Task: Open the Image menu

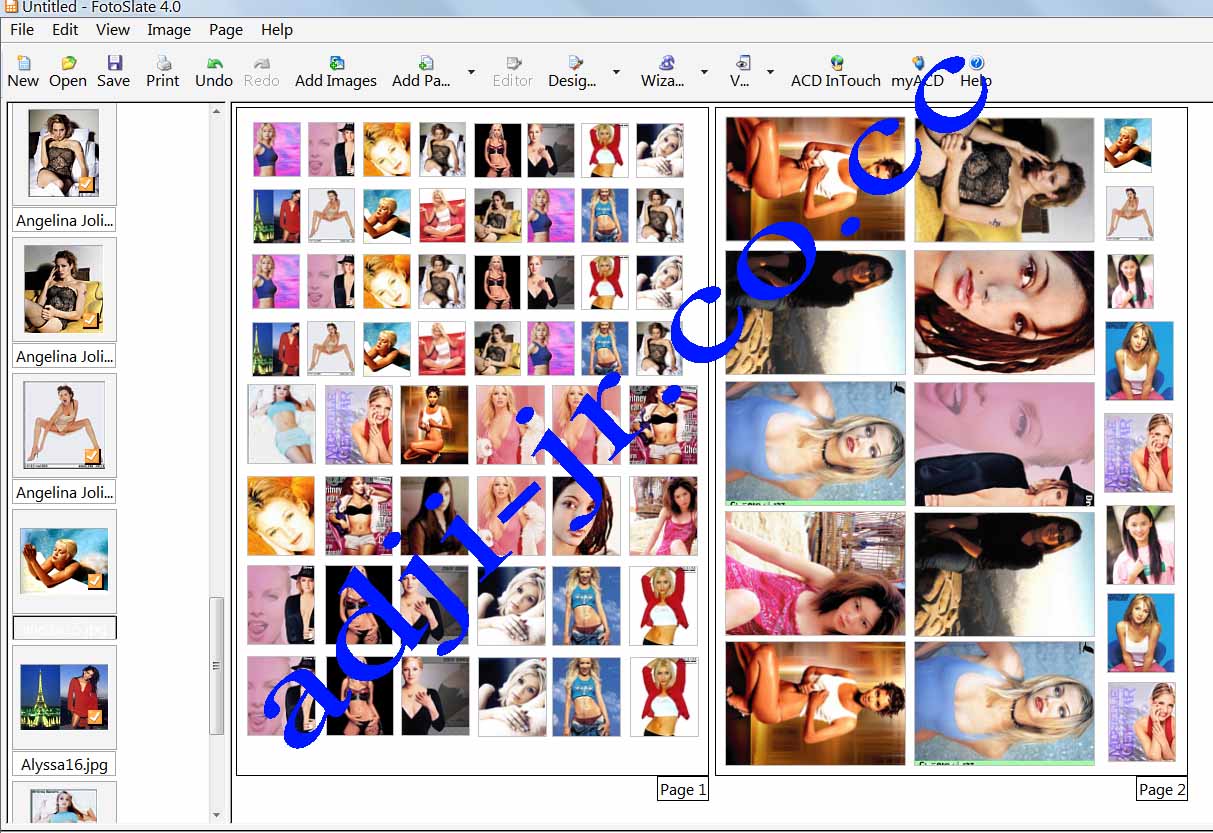Action: (169, 30)
